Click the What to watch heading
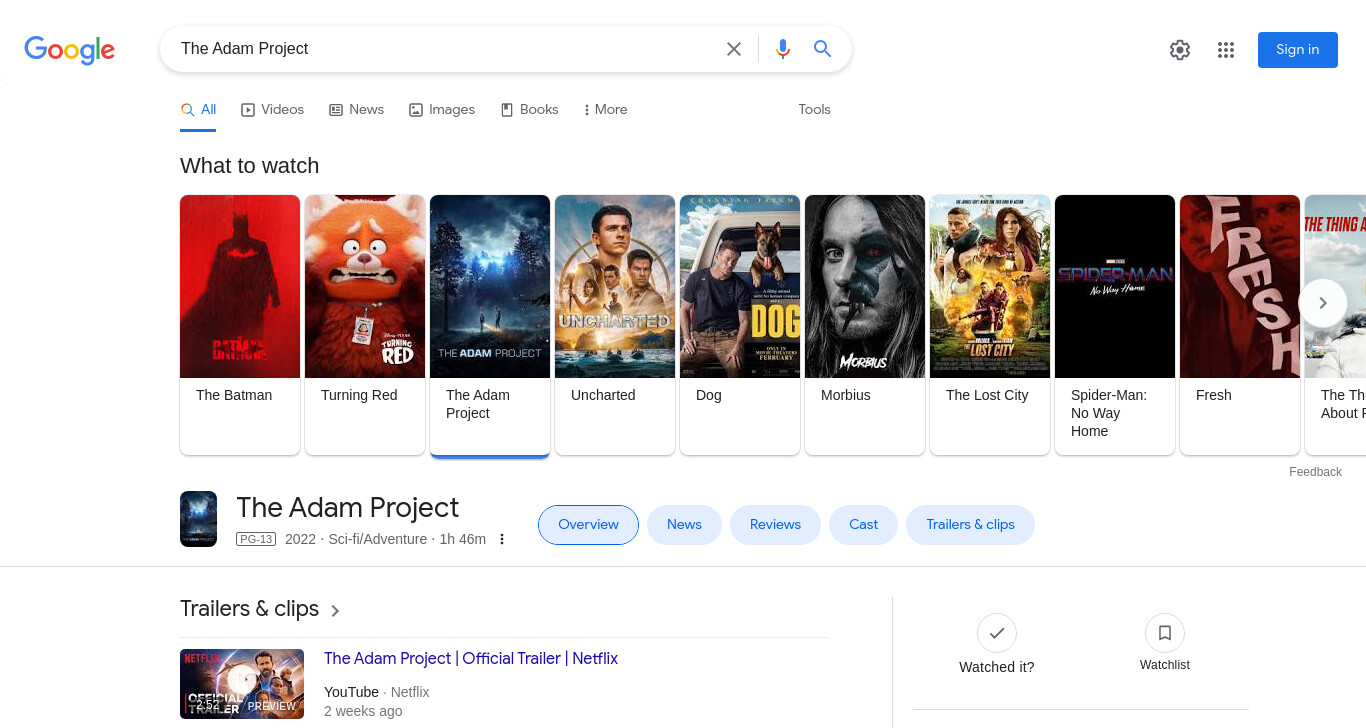This screenshot has height=728, width=1366. click(249, 166)
